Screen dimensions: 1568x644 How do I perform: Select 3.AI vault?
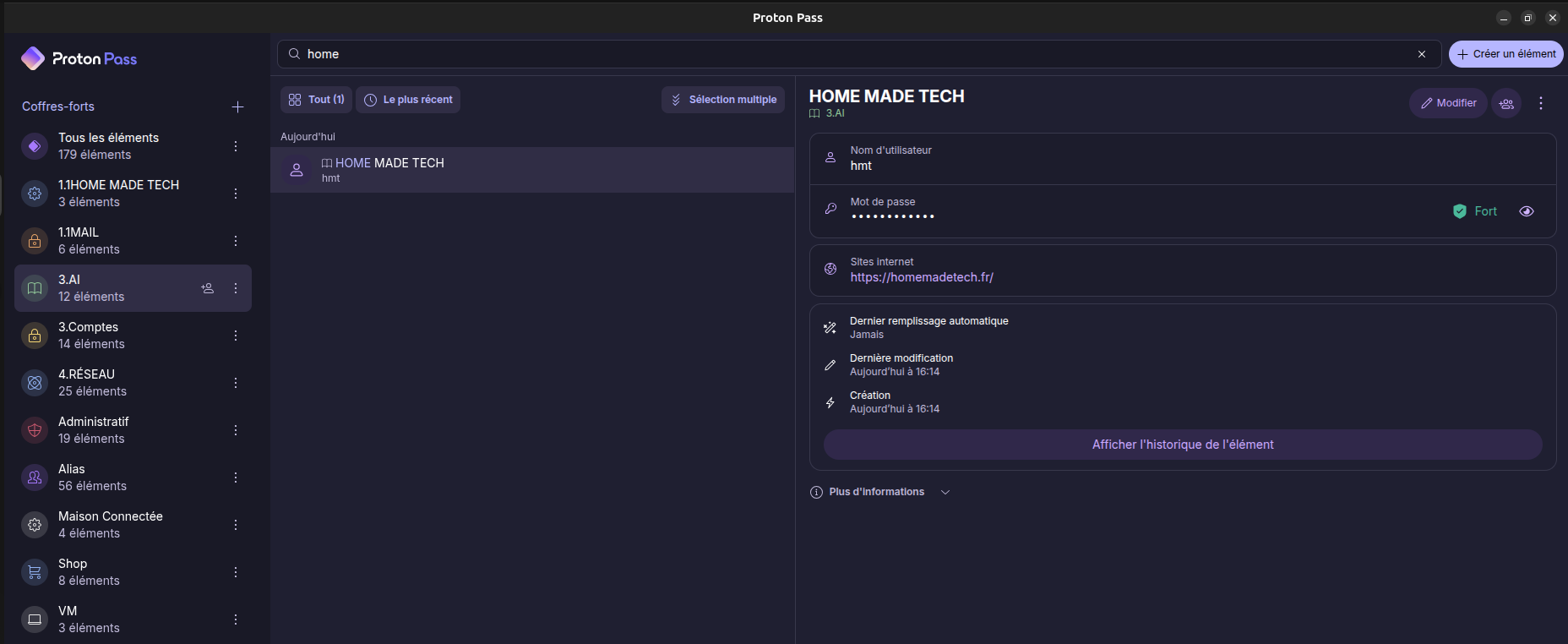(x=133, y=288)
